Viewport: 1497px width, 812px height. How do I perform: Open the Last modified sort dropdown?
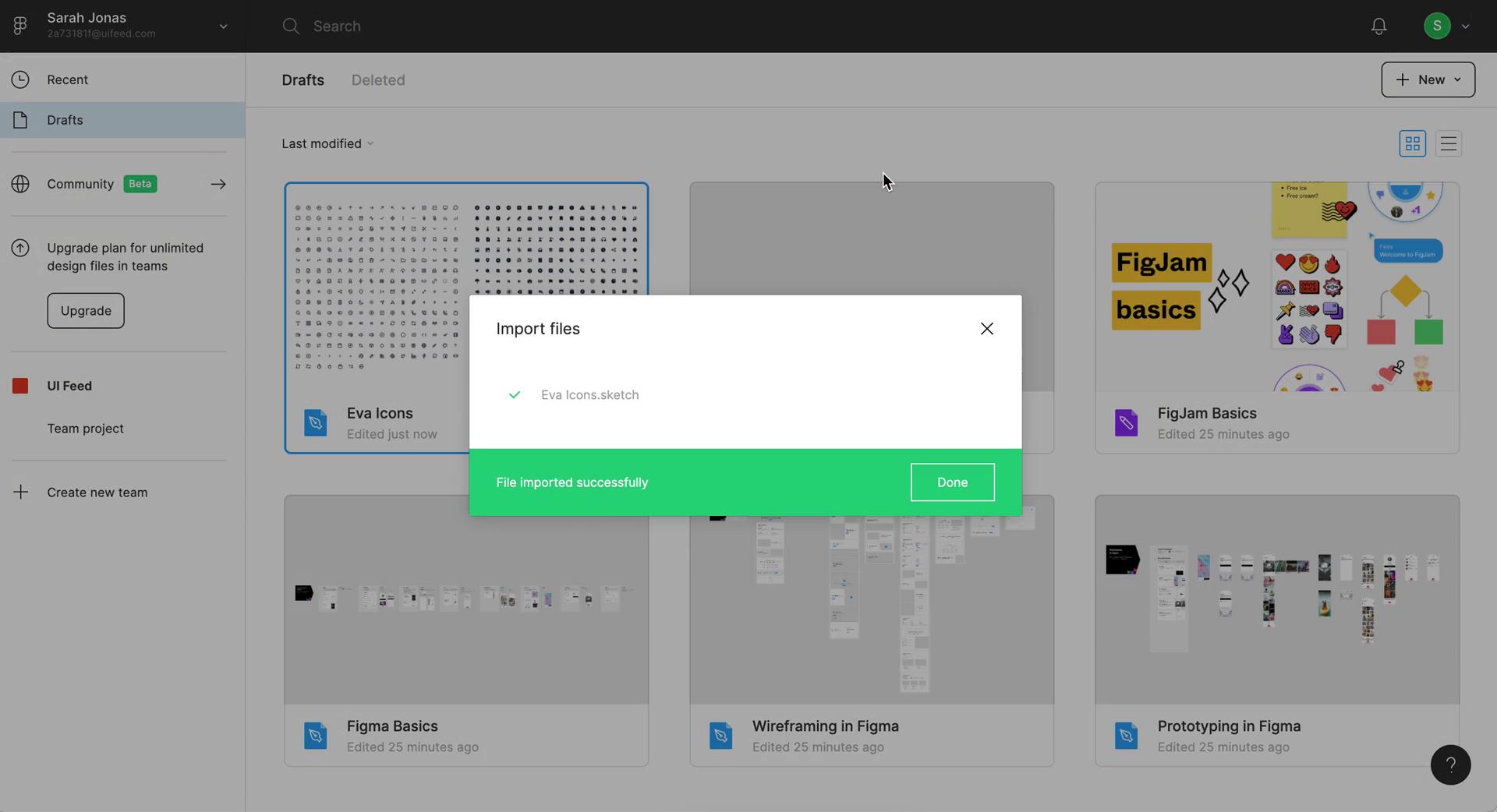(x=327, y=143)
